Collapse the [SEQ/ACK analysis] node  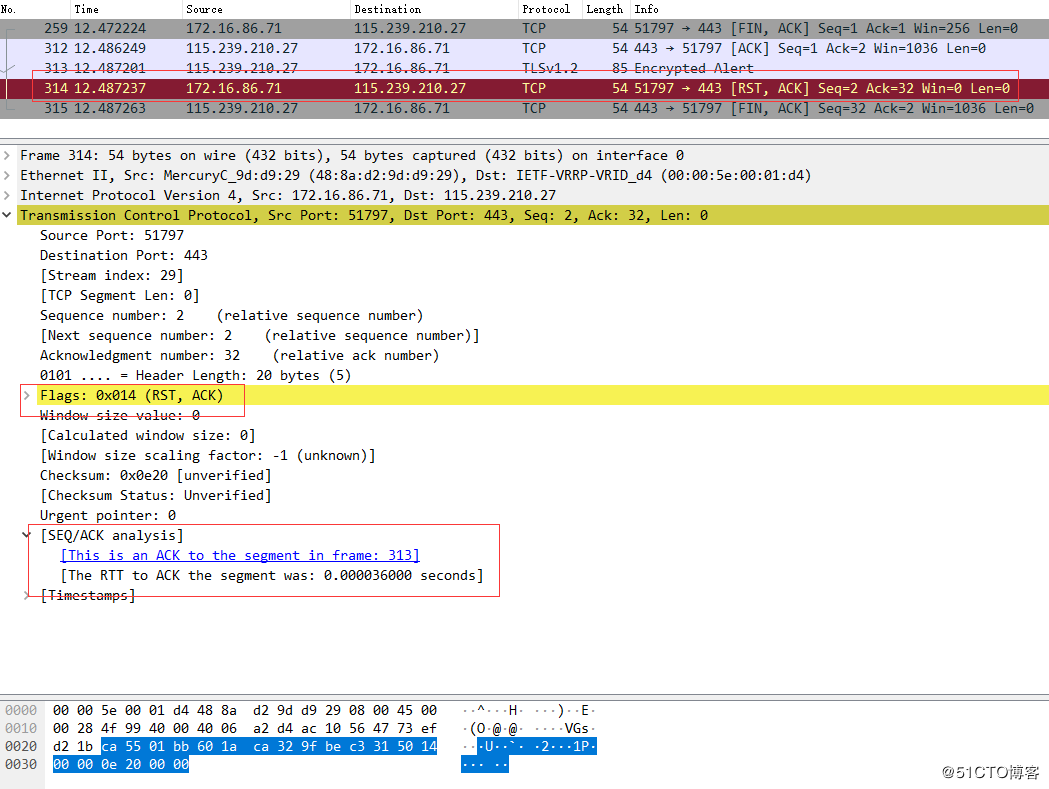tap(28, 536)
